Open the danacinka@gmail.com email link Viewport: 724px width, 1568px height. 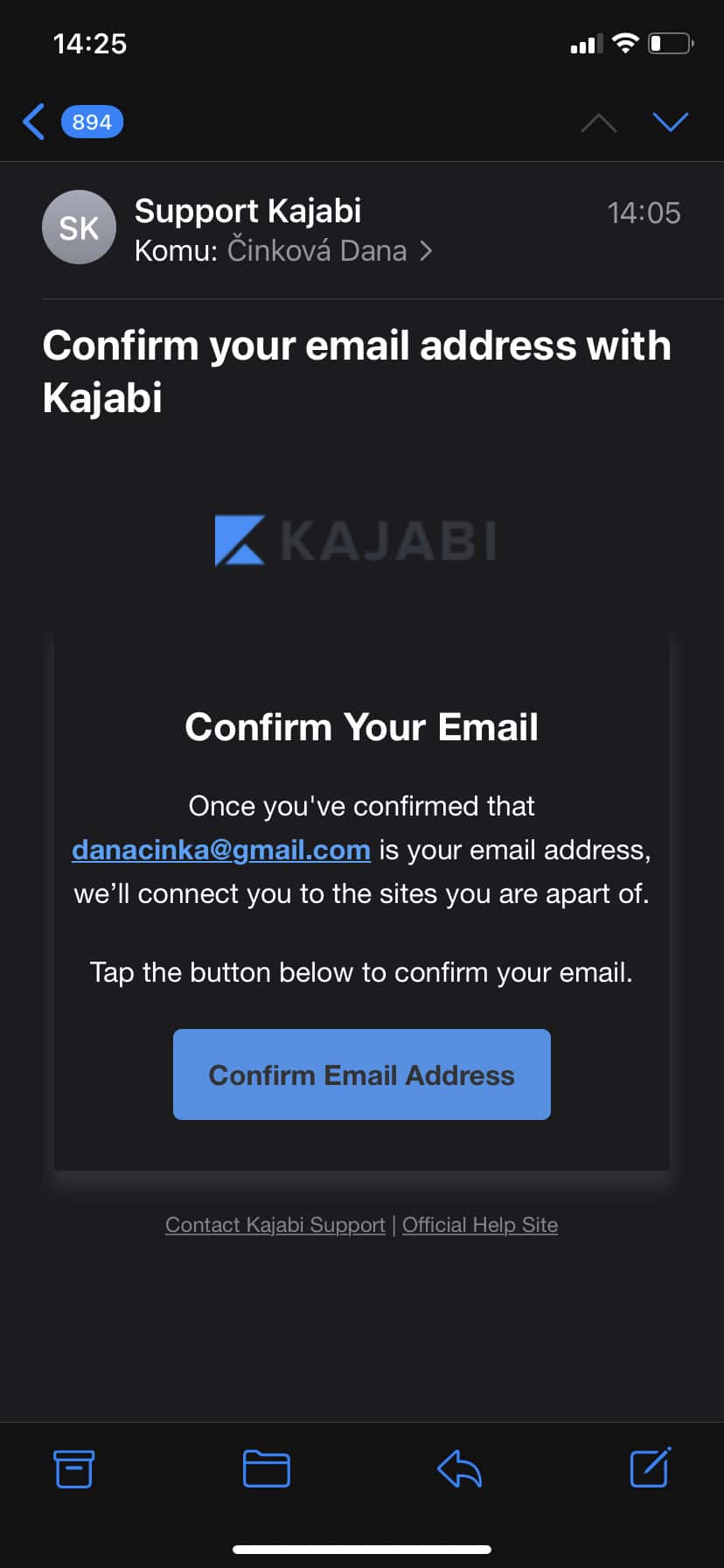pos(221,850)
